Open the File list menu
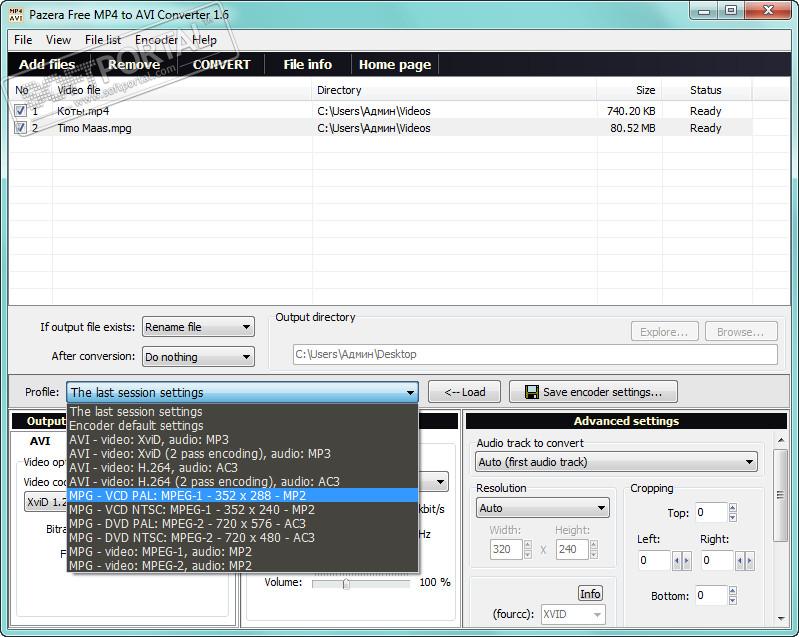Screen dimensions: 799x637 click(103, 40)
